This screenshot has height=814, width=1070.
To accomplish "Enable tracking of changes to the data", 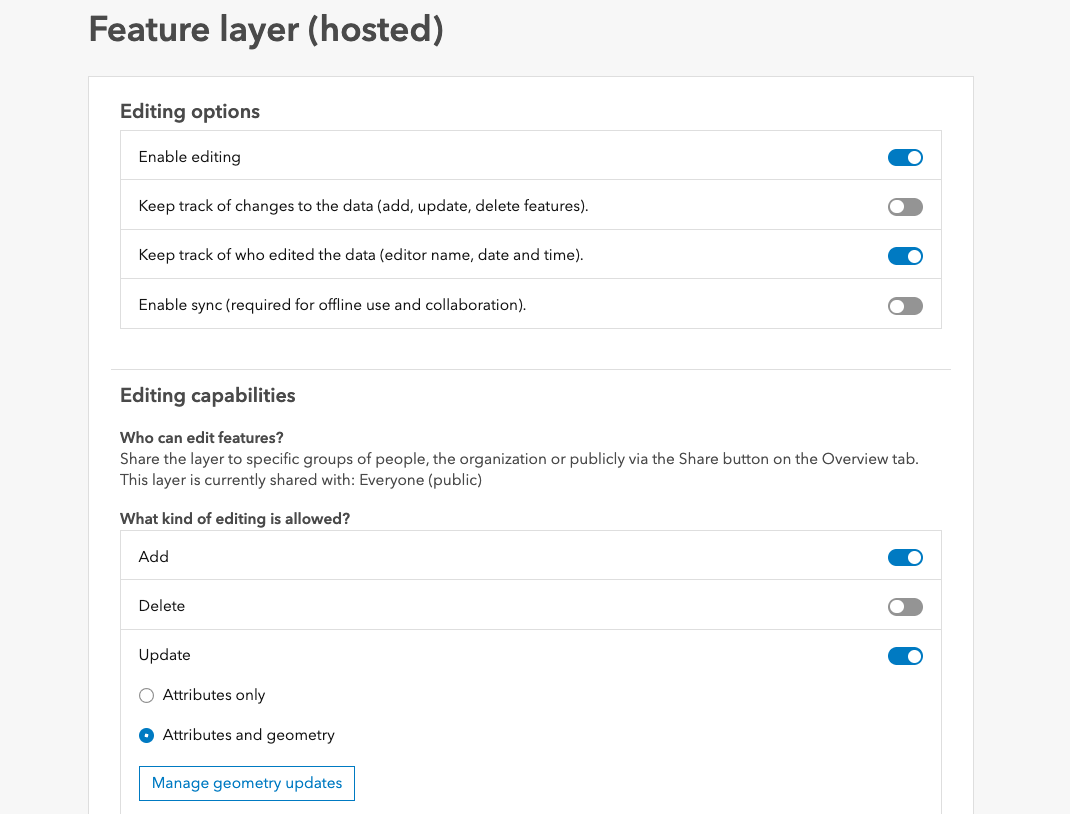I will point(905,206).
